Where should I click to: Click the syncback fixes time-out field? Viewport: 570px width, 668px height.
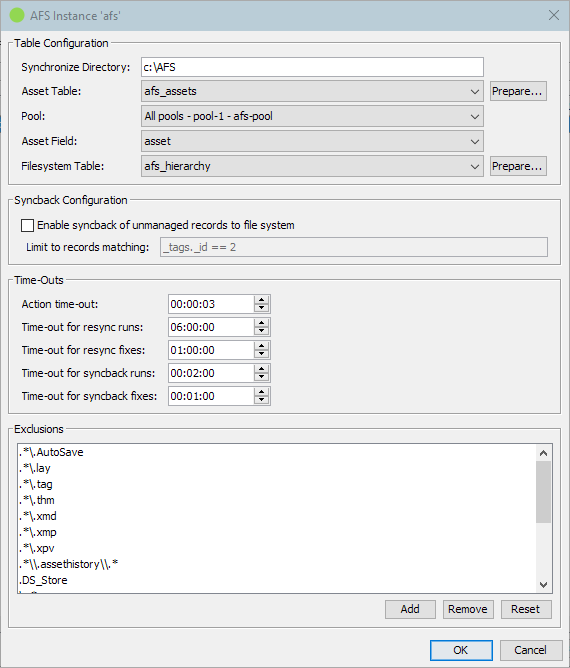pyautogui.click(x=211, y=396)
